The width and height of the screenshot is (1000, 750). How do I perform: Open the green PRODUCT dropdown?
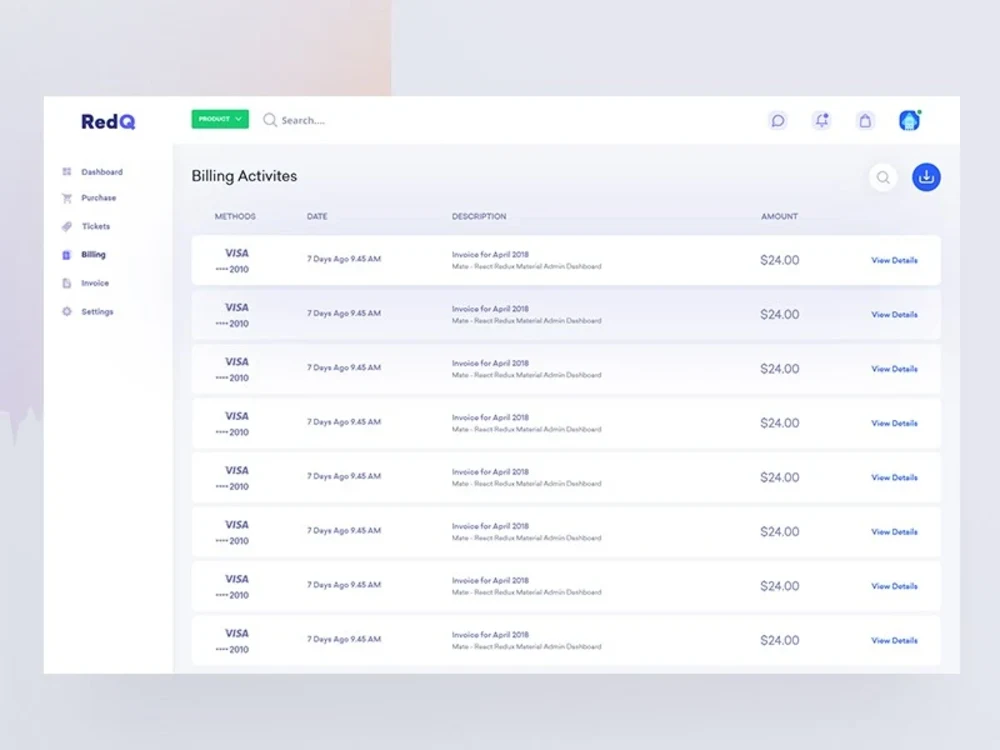coord(220,119)
